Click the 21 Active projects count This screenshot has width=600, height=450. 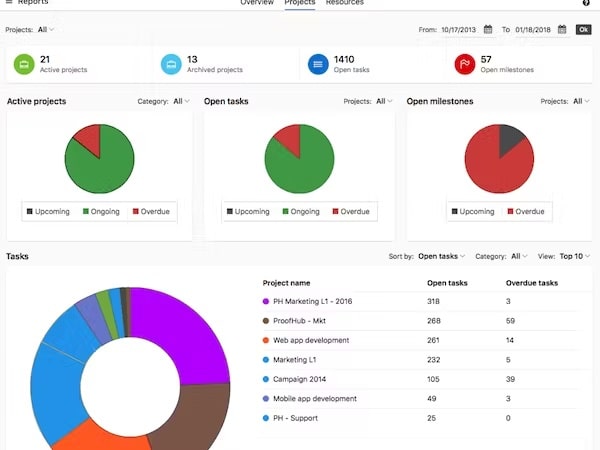click(45, 60)
